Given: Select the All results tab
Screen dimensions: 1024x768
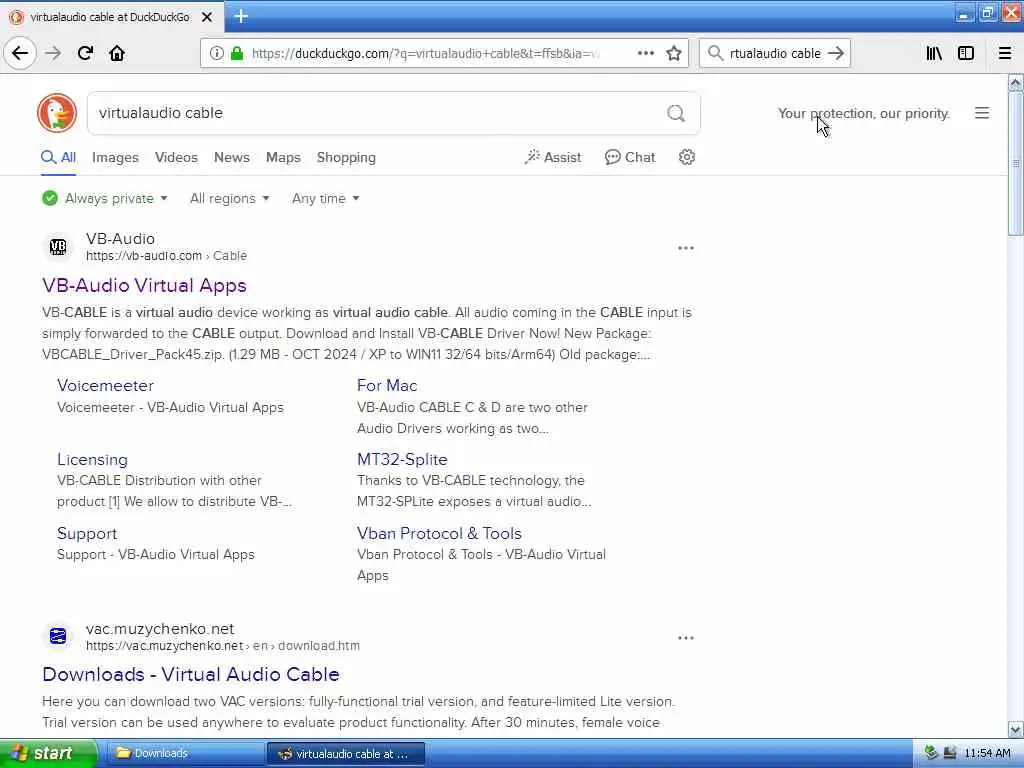Looking at the screenshot, I should point(59,157).
